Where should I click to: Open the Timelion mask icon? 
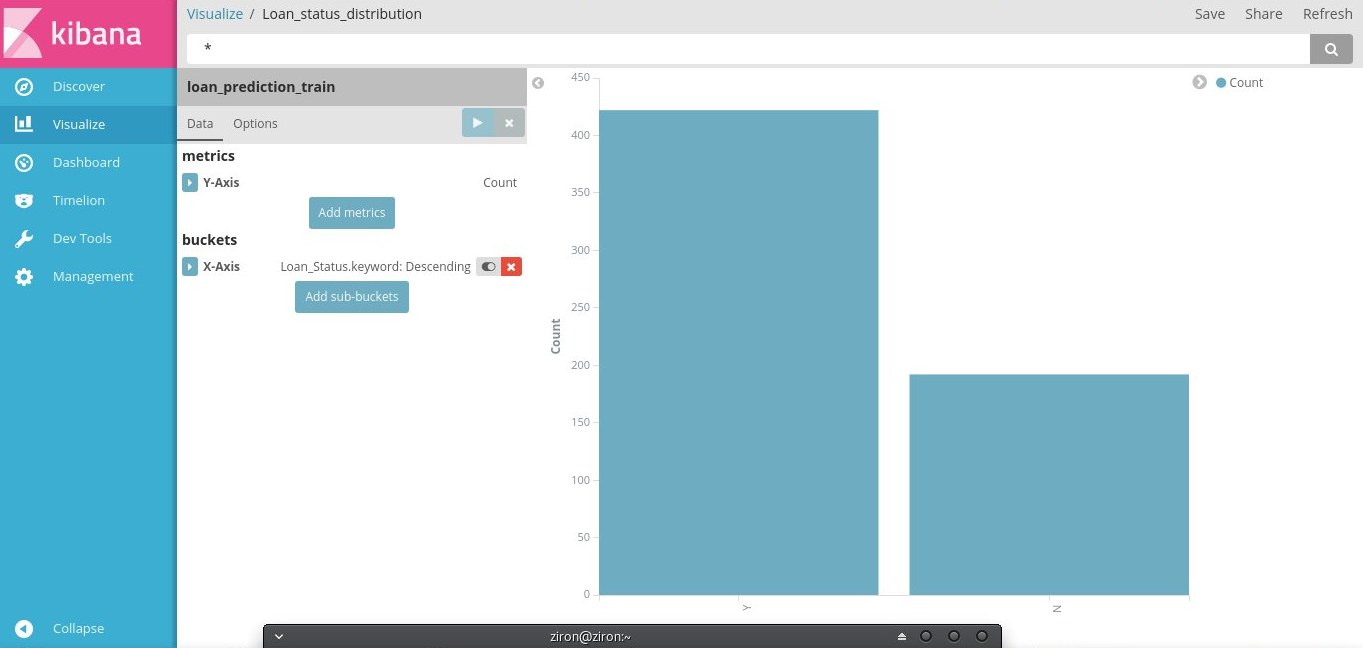(x=24, y=201)
